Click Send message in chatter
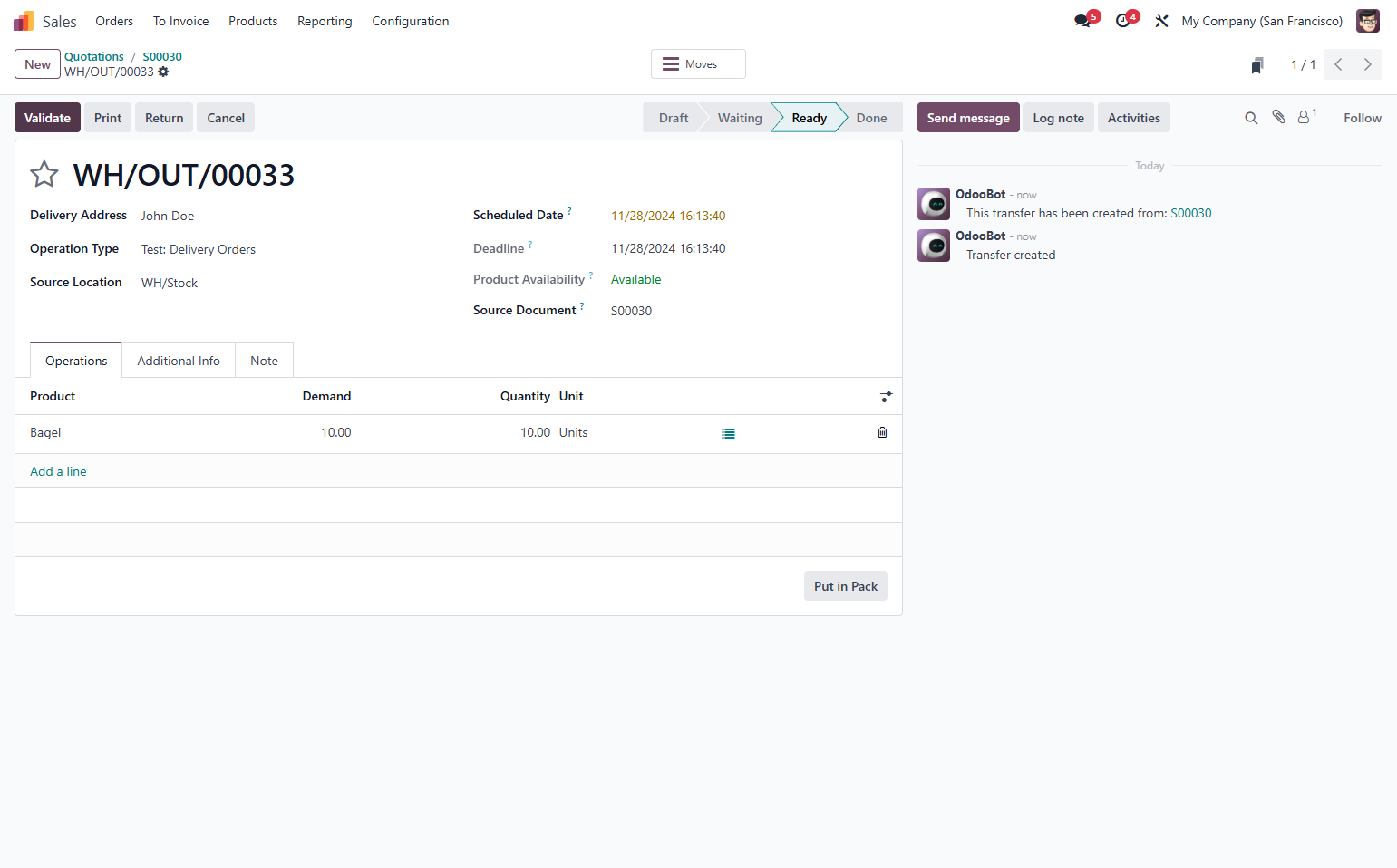 click(x=968, y=118)
